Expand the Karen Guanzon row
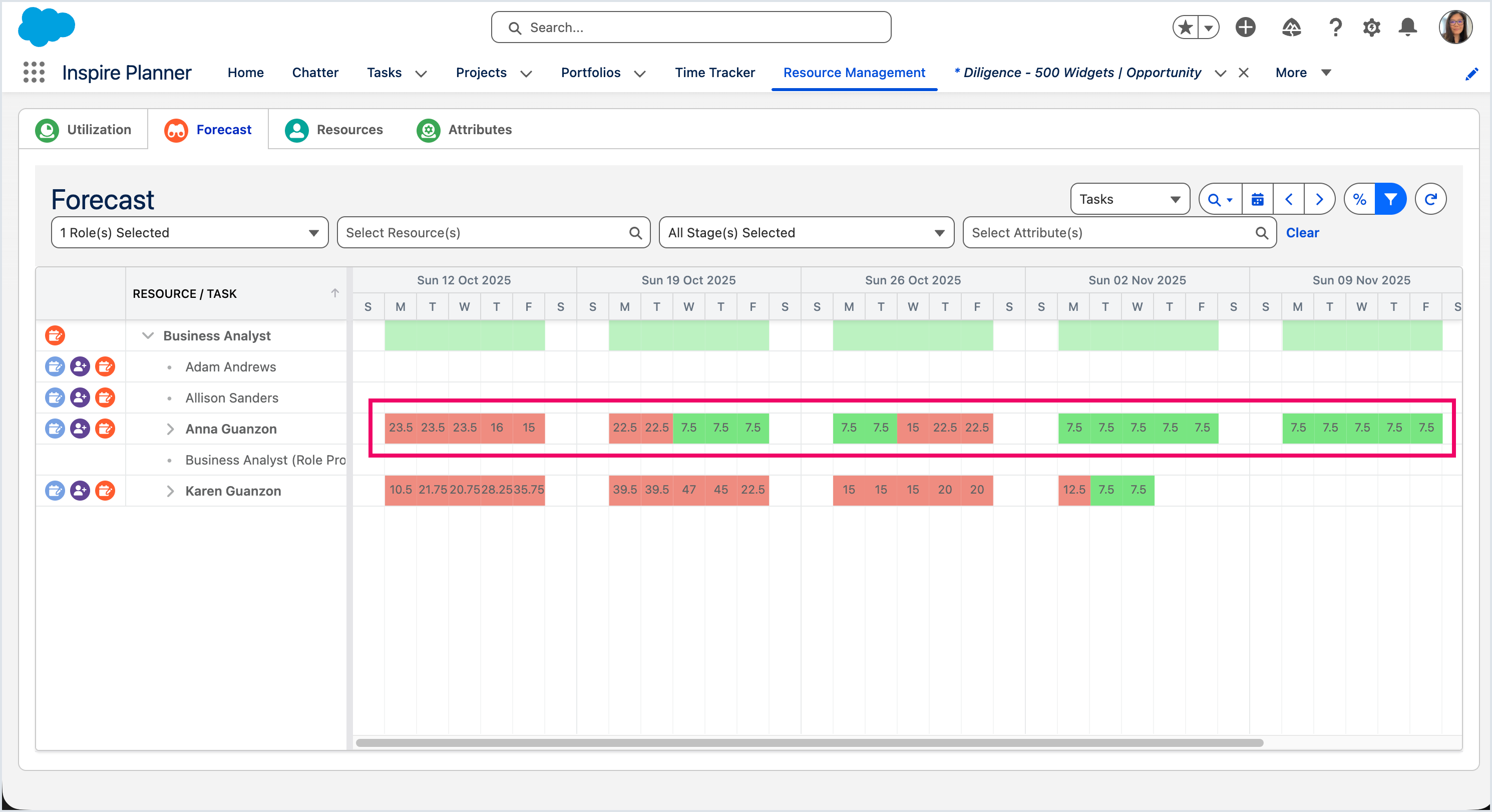Screen dimensions: 1492x812 170,491
